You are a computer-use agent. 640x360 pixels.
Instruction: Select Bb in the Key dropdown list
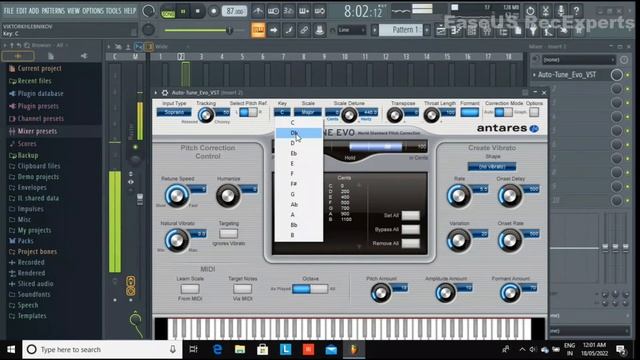click(x=299, y=225)
